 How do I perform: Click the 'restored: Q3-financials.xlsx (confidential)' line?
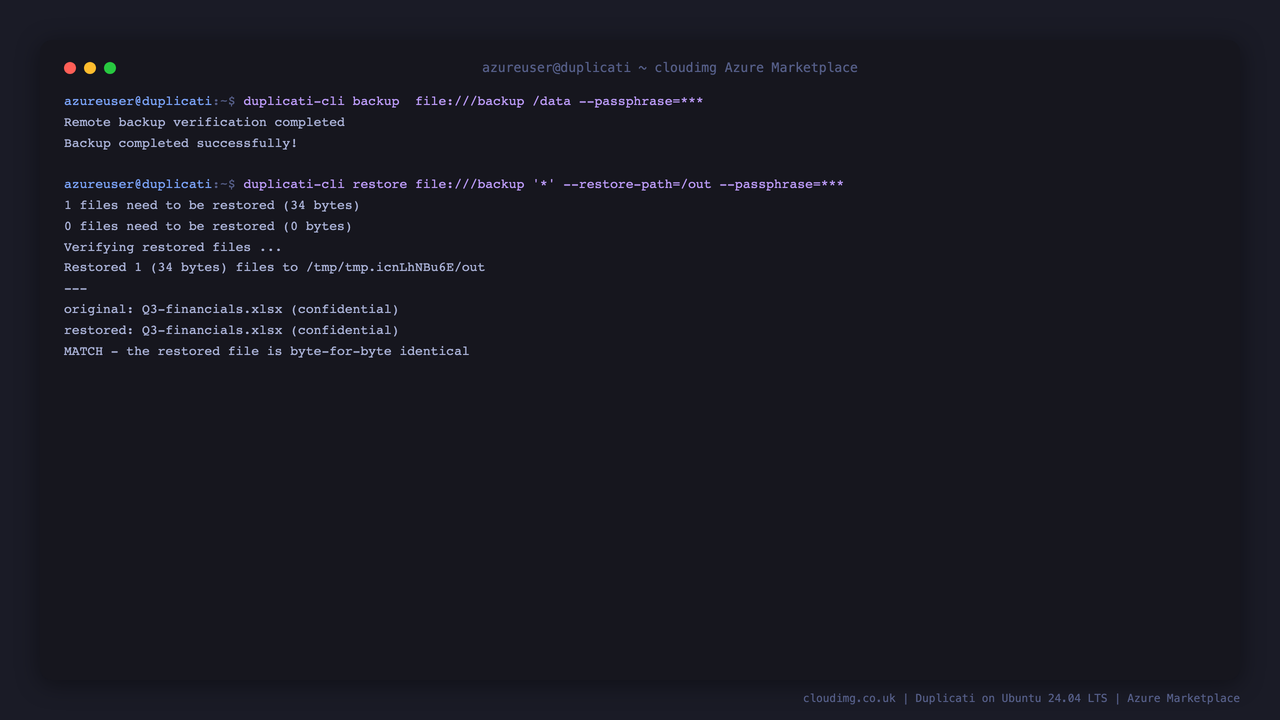point(231,330)
